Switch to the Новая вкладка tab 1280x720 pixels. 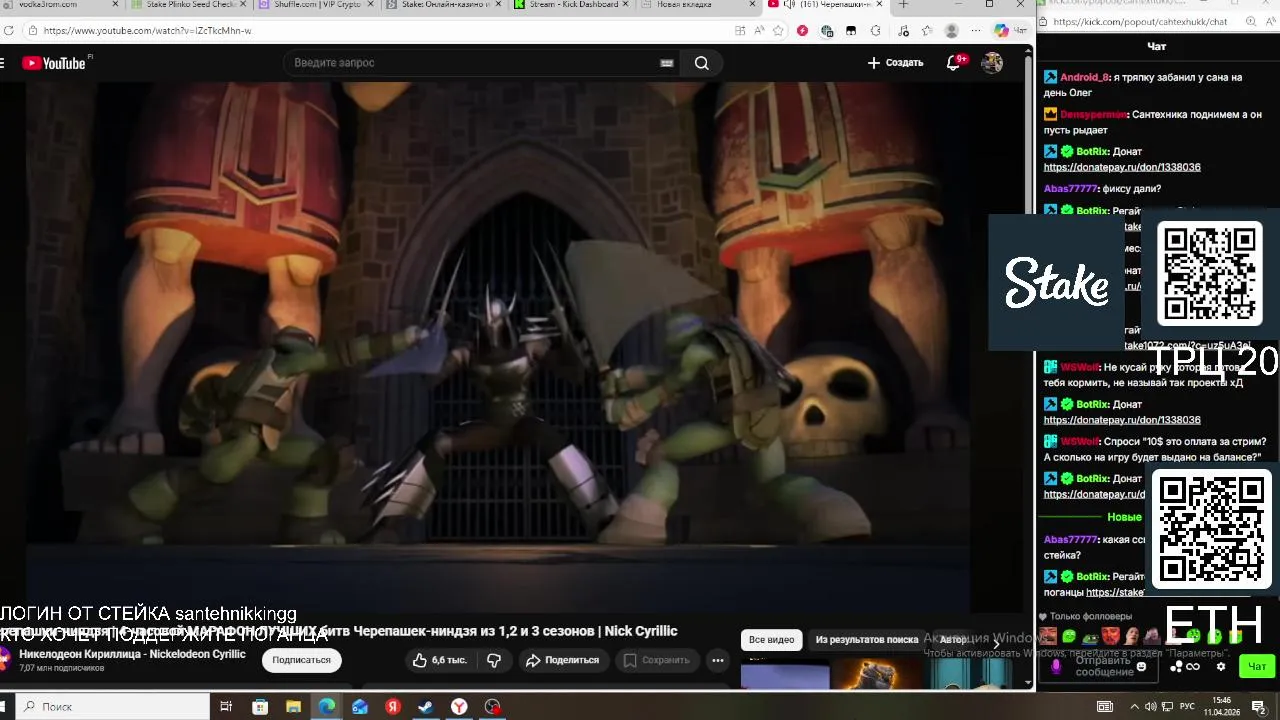(690, 5)
